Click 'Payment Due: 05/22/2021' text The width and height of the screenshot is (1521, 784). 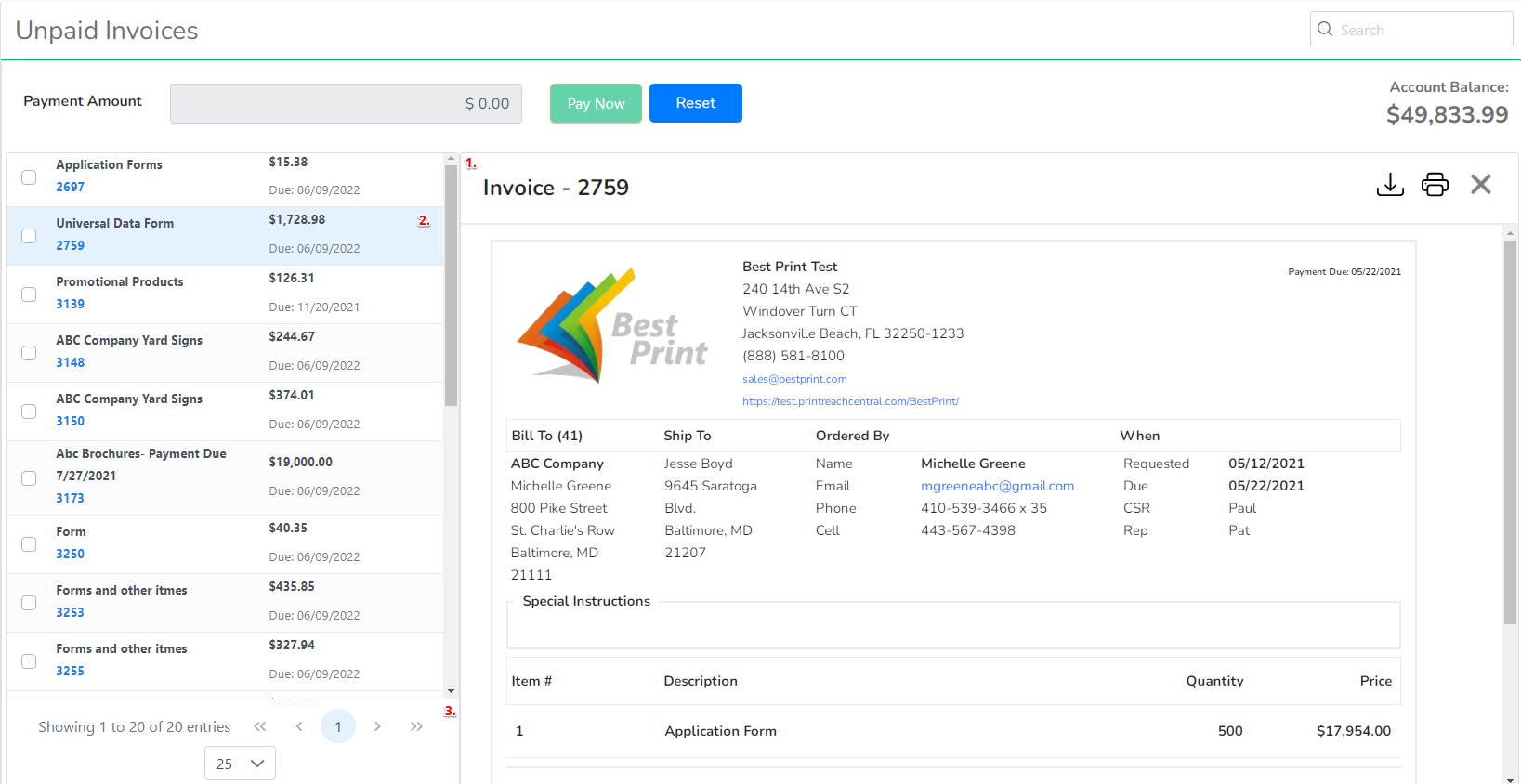(1344, 272)
